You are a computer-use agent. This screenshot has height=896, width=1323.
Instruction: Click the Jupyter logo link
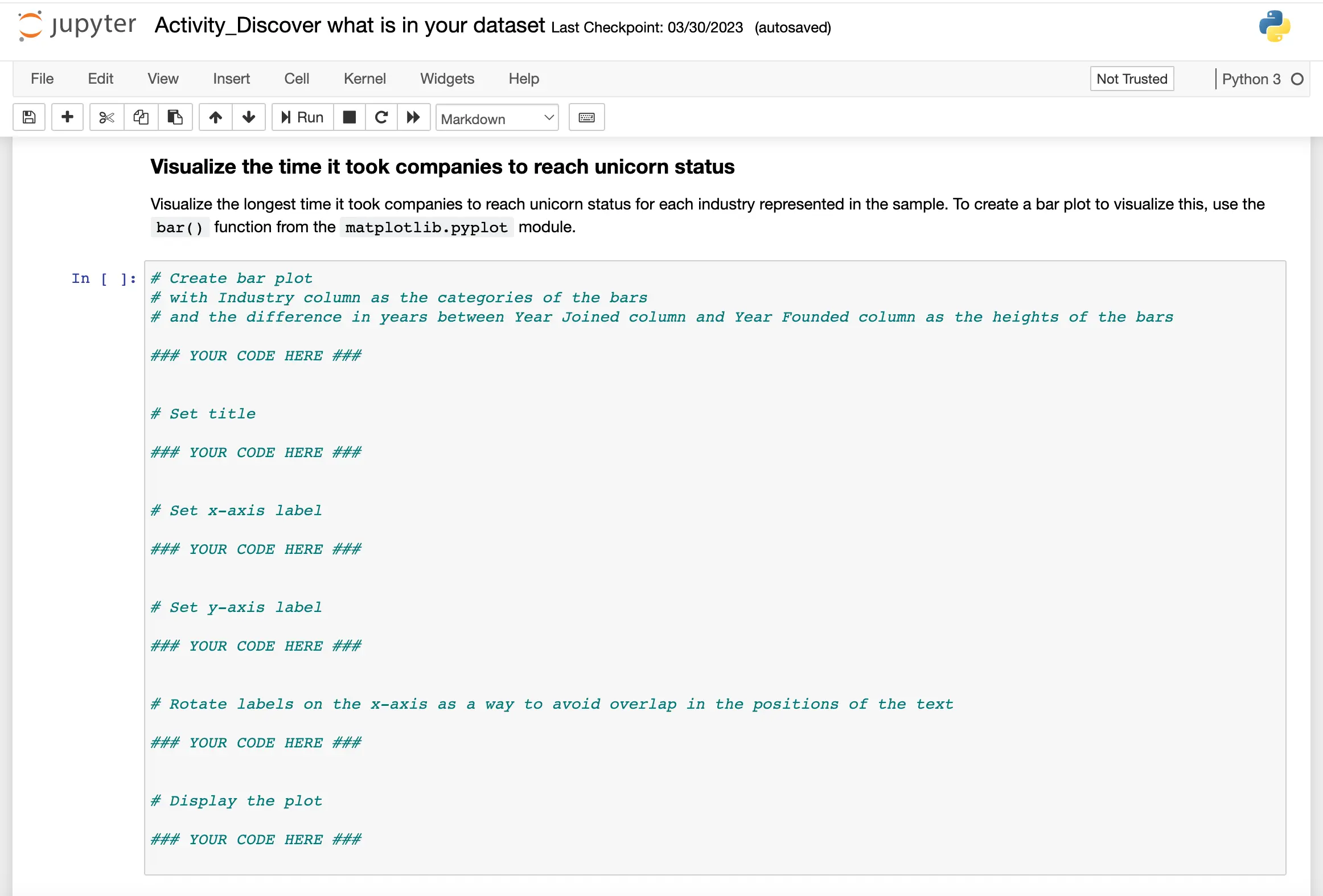pyautogui.click(x=77, y=26)
